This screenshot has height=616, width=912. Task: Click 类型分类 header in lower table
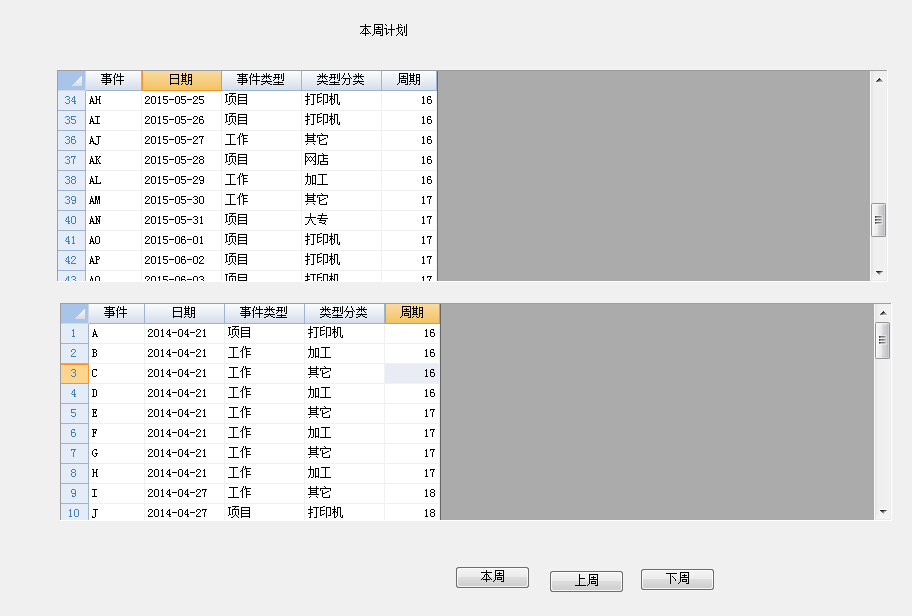coord(344,313)
